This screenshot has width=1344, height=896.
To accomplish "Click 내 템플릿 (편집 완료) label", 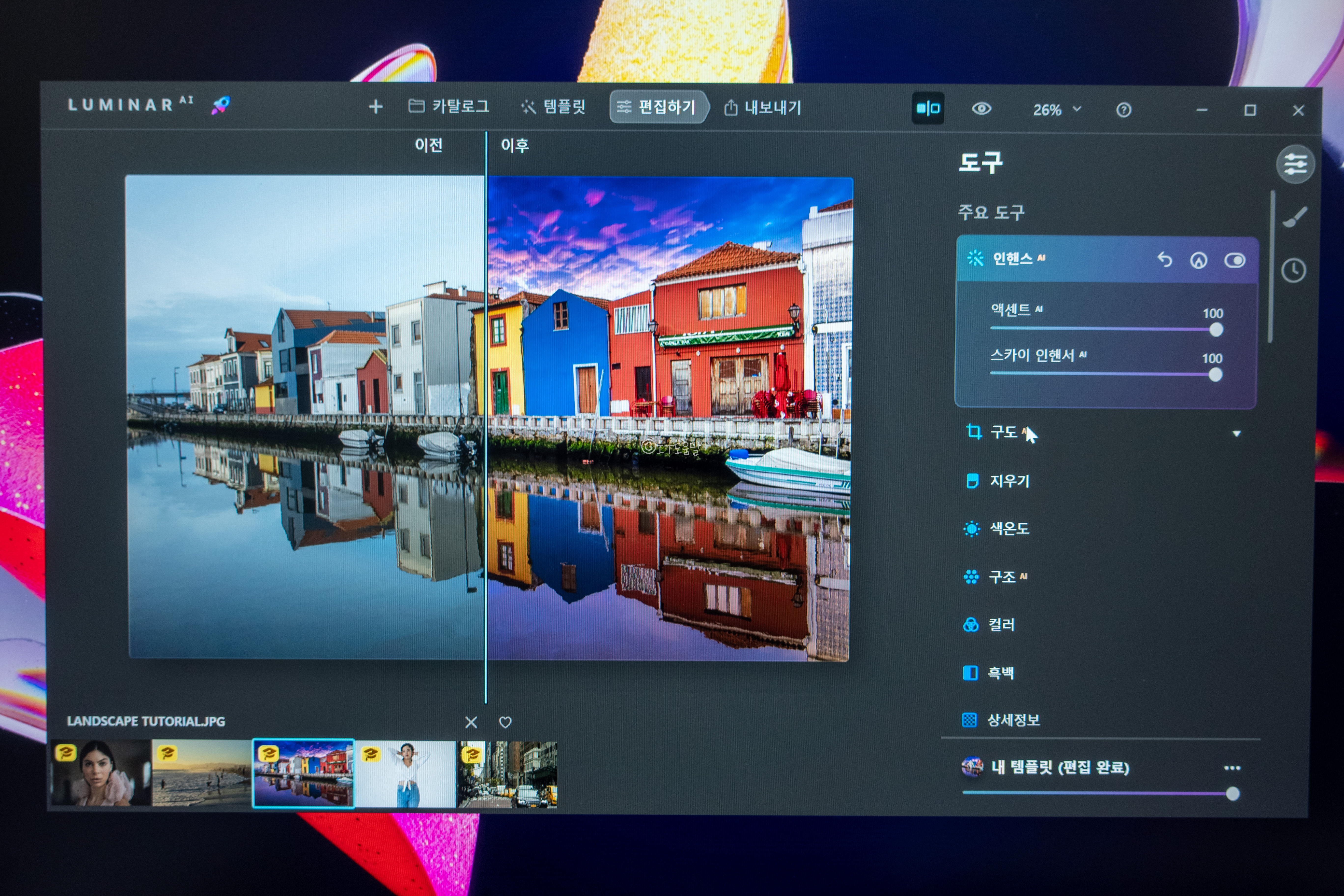I will 1061,768.
